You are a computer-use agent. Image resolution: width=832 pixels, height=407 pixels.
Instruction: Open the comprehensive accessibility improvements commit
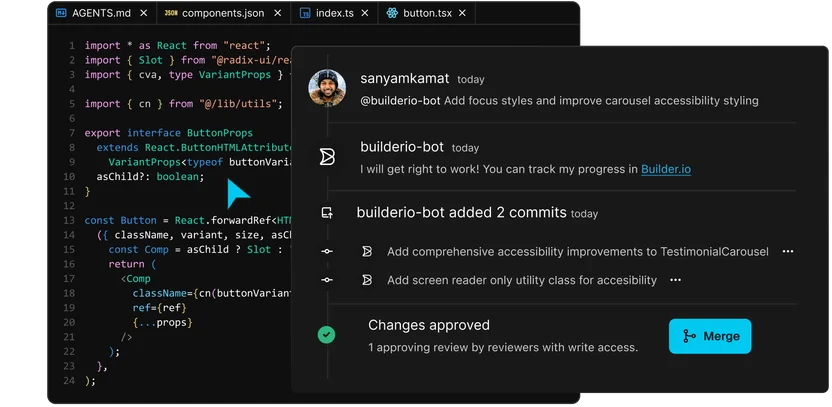[578, 252]
